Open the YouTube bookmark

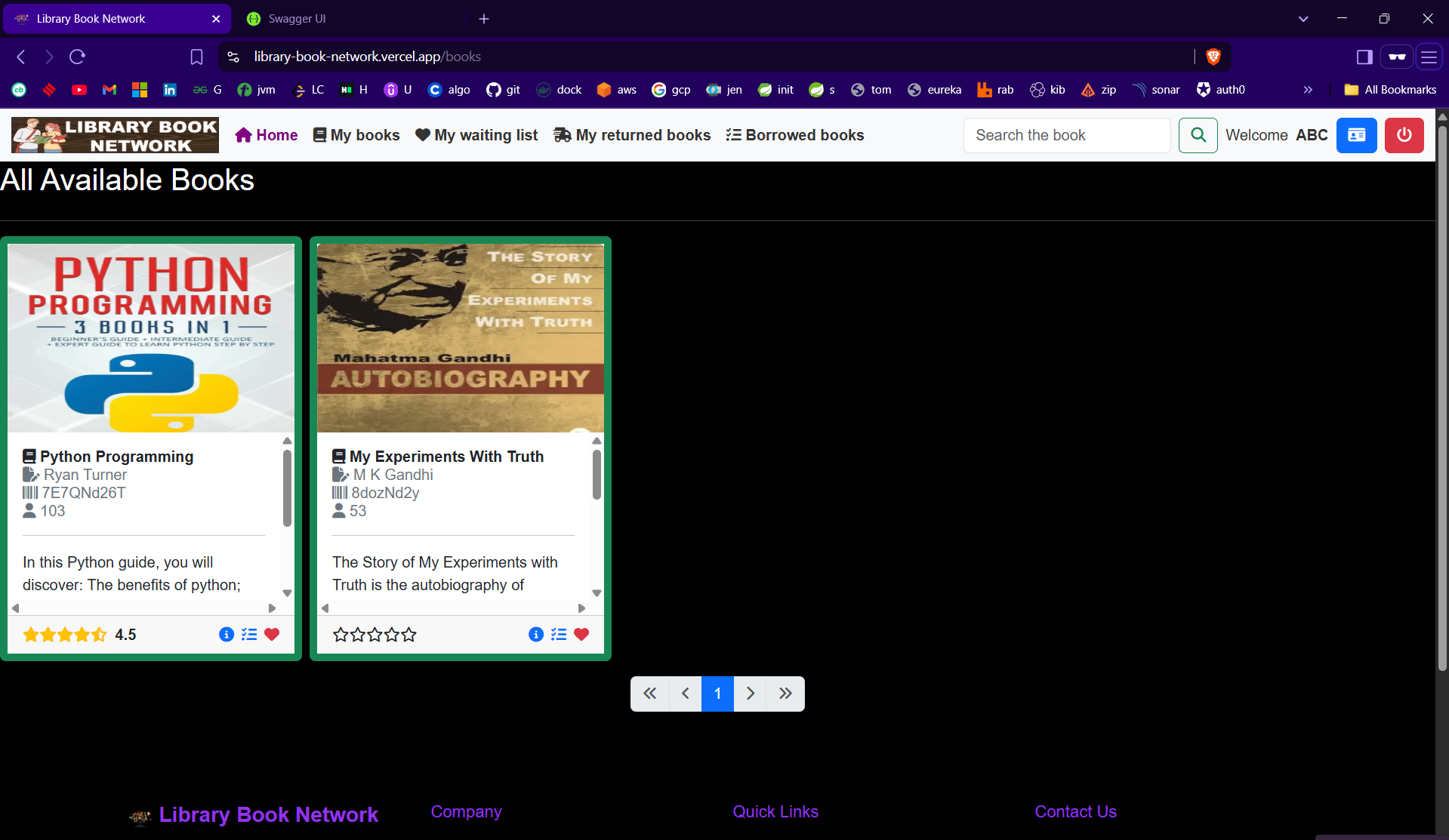[x=79, y=90]
